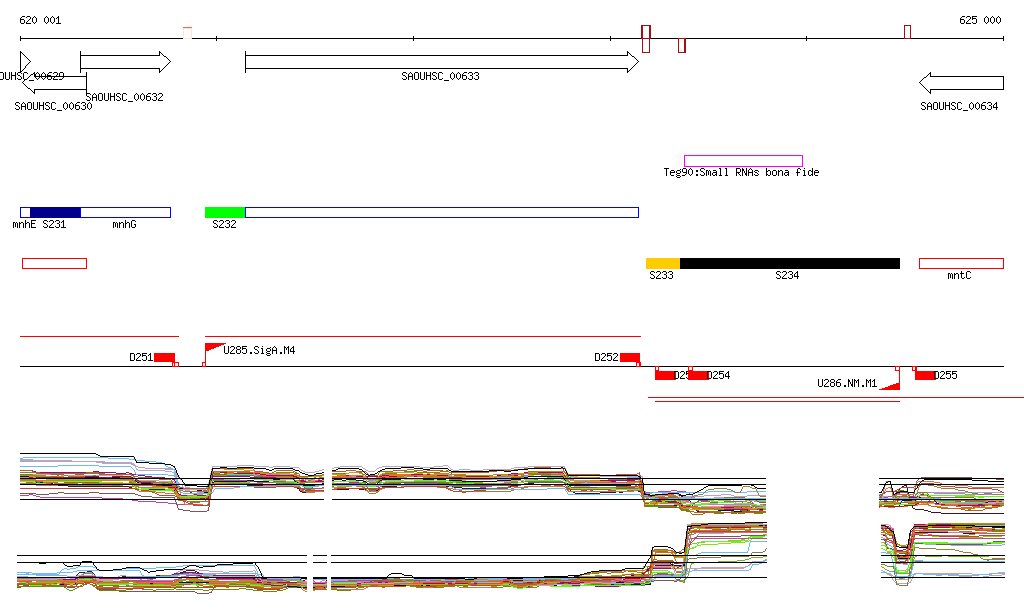The width and height of the screenshot is (1024, 611).
Task: Click the SAOUHSC_00634 leftward gene arrow
Action: (961, 83)
